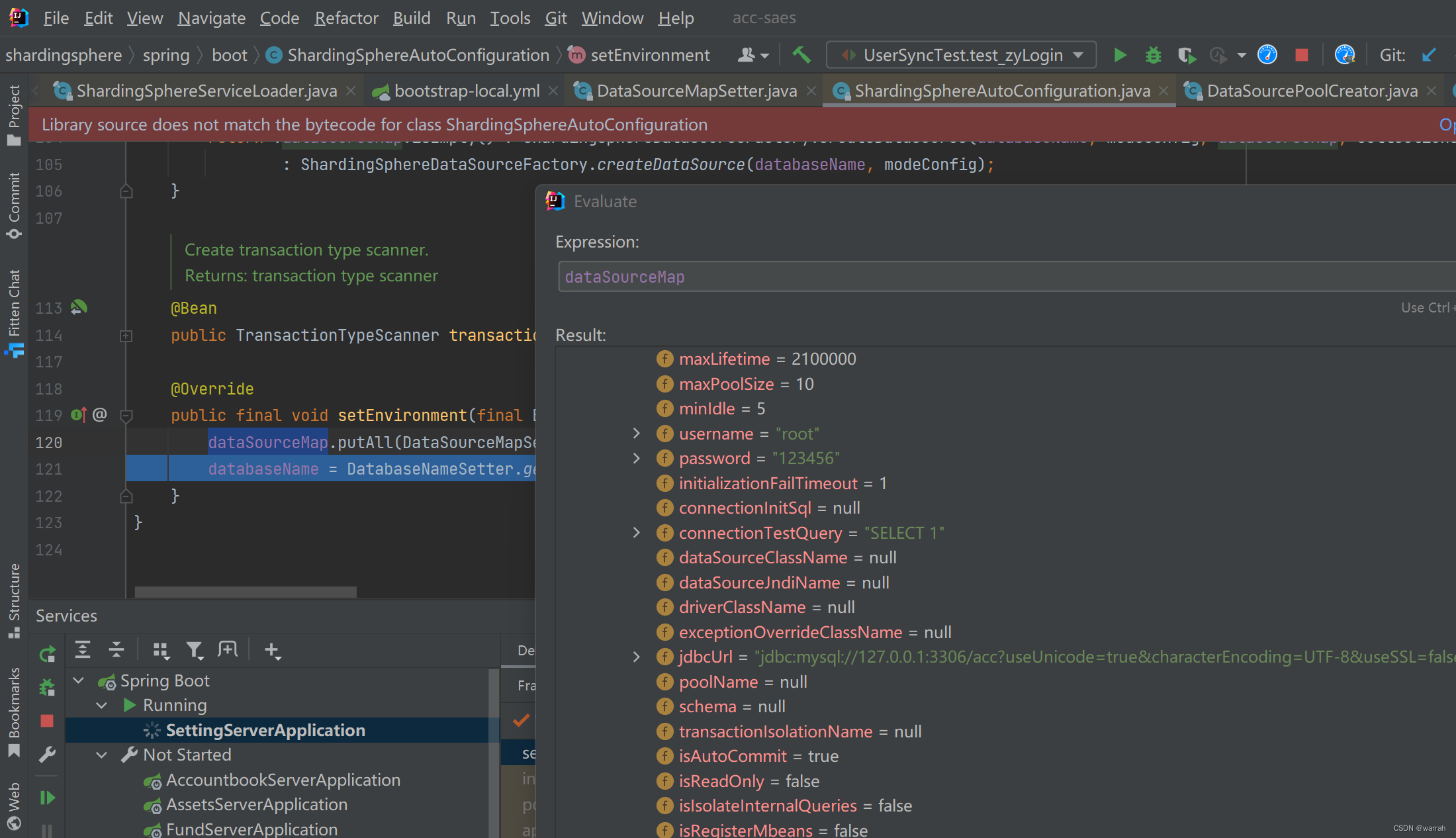The image size is (1456, 838).
Task: Click Rerun icon in Services panel
Action: (x=47, y=654)
